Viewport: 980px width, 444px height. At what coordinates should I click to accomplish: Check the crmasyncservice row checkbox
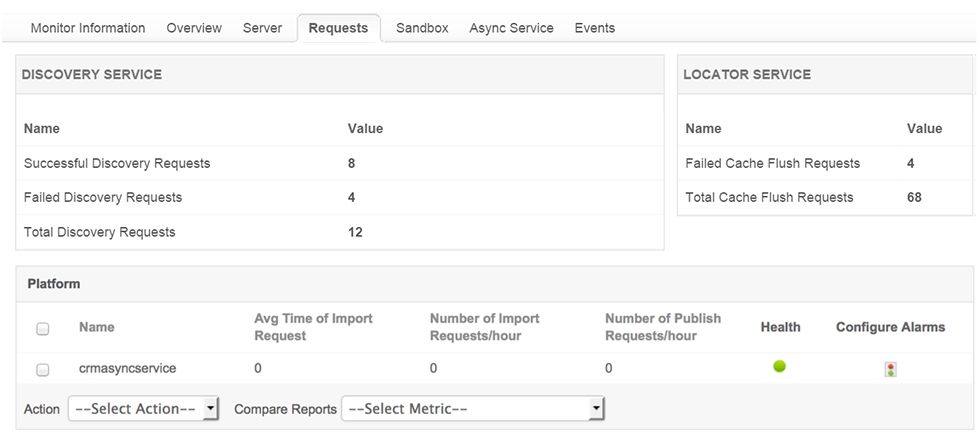[43, 369]
